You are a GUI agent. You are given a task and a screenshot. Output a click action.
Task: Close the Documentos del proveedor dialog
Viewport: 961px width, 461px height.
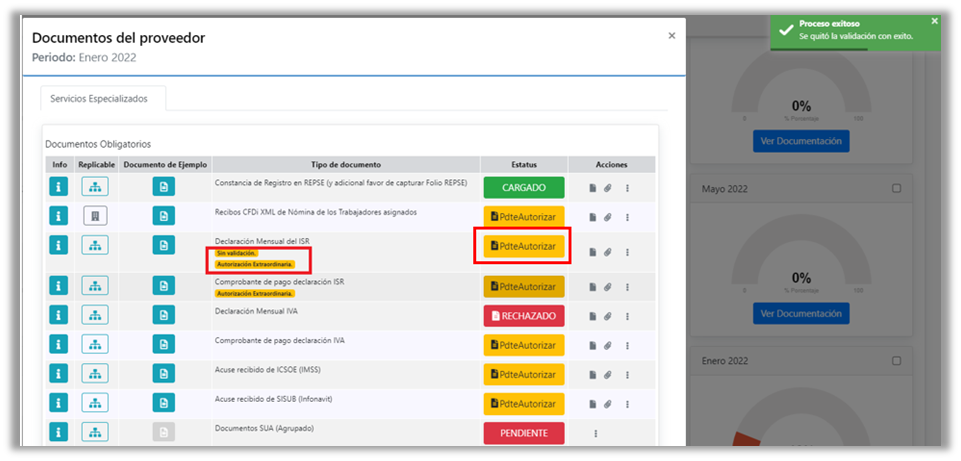pyautogui.click(x=672, y=36)
